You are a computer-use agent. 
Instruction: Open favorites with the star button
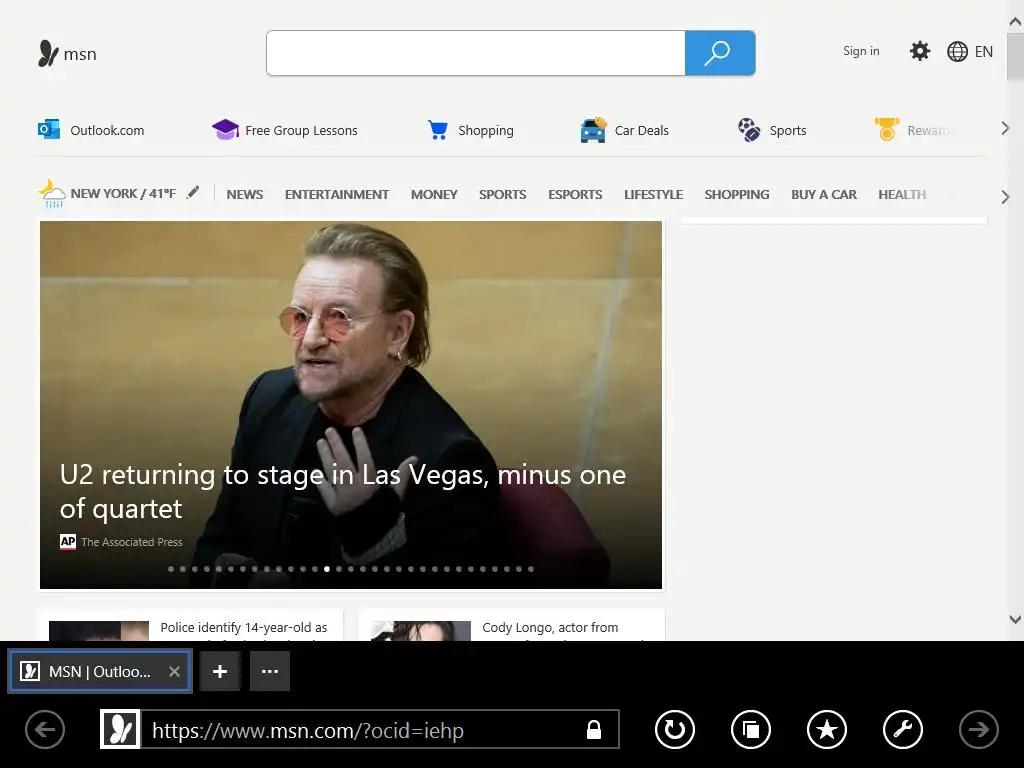tap(827, 729)
